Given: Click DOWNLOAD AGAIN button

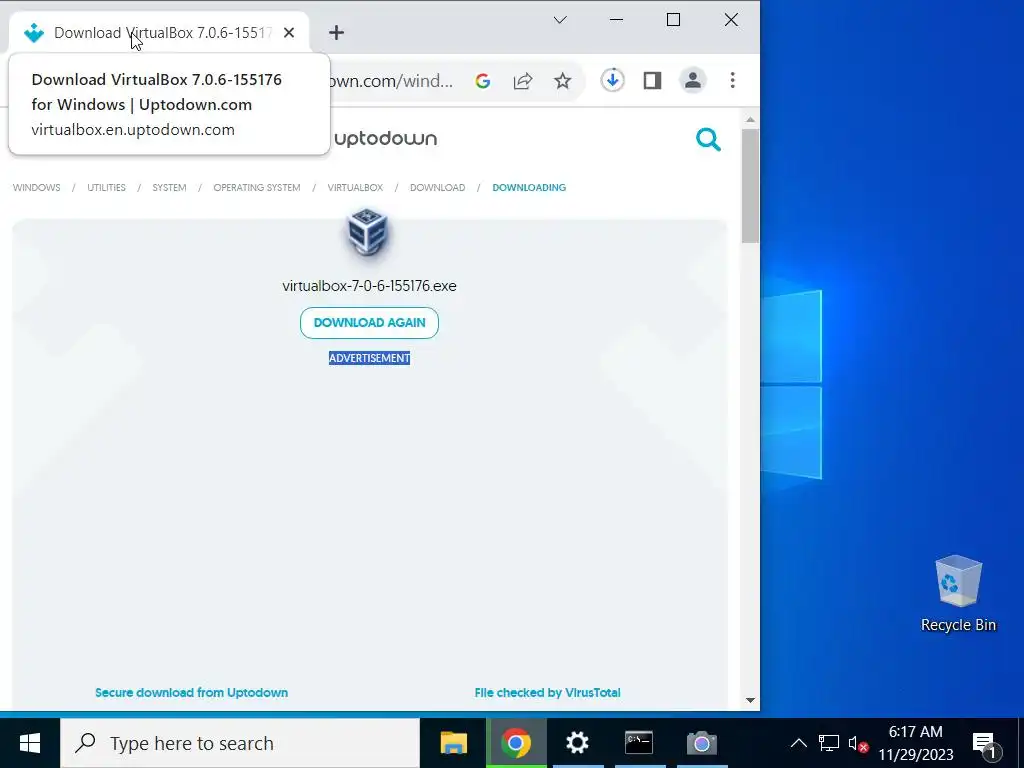Looking at the screenshot, I should pyautogui.click(x=369, y=323).
